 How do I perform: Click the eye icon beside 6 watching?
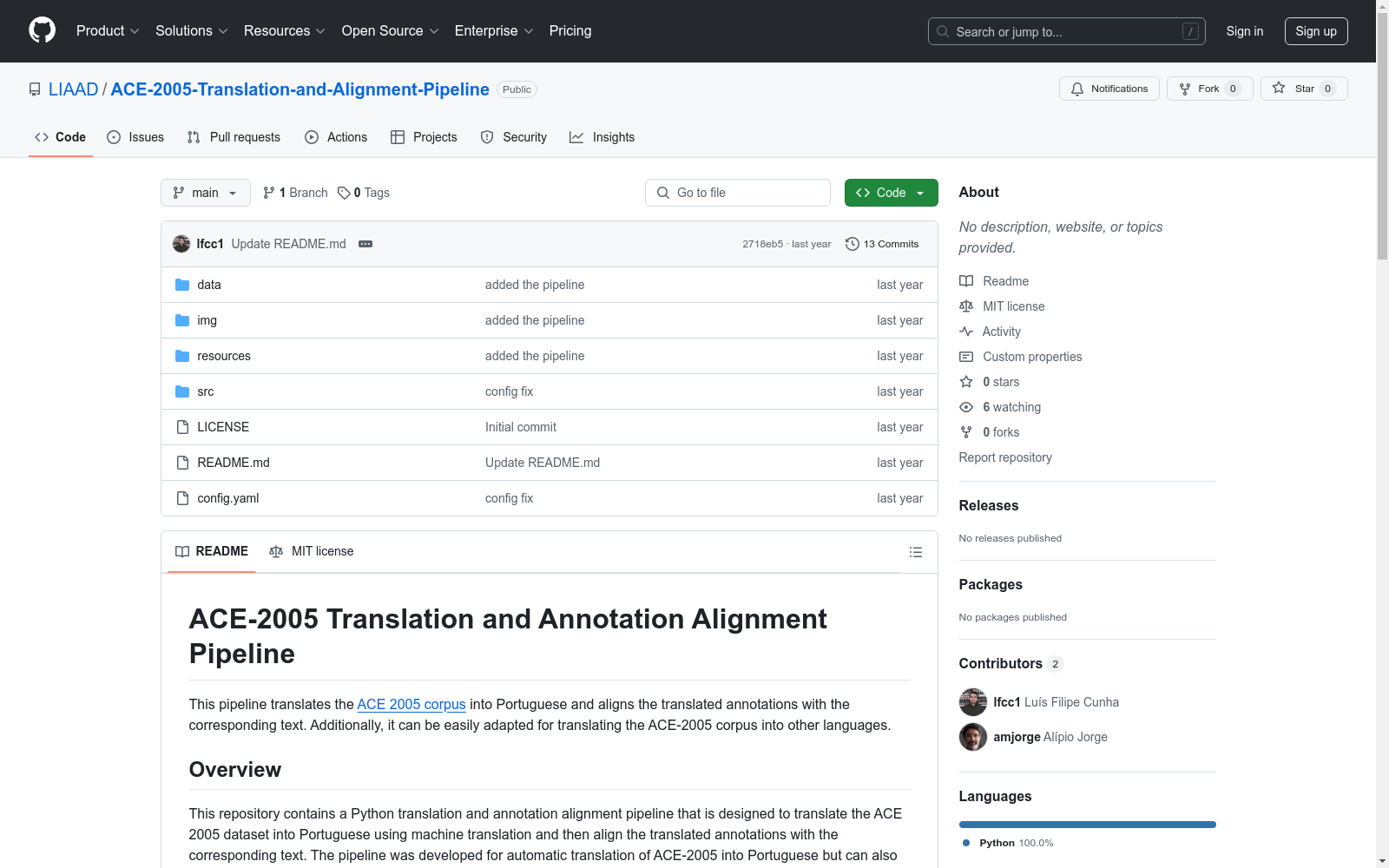point(966,407)
